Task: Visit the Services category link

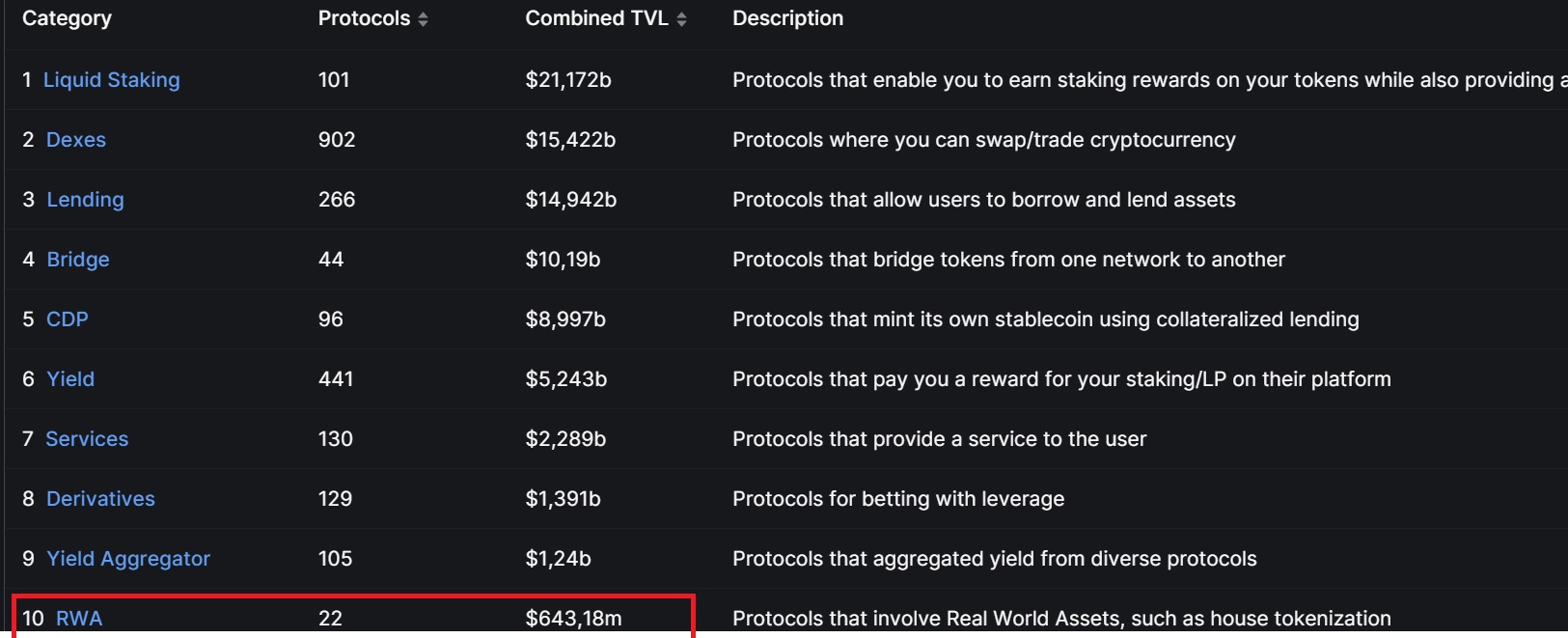Action: pos(87,439)
